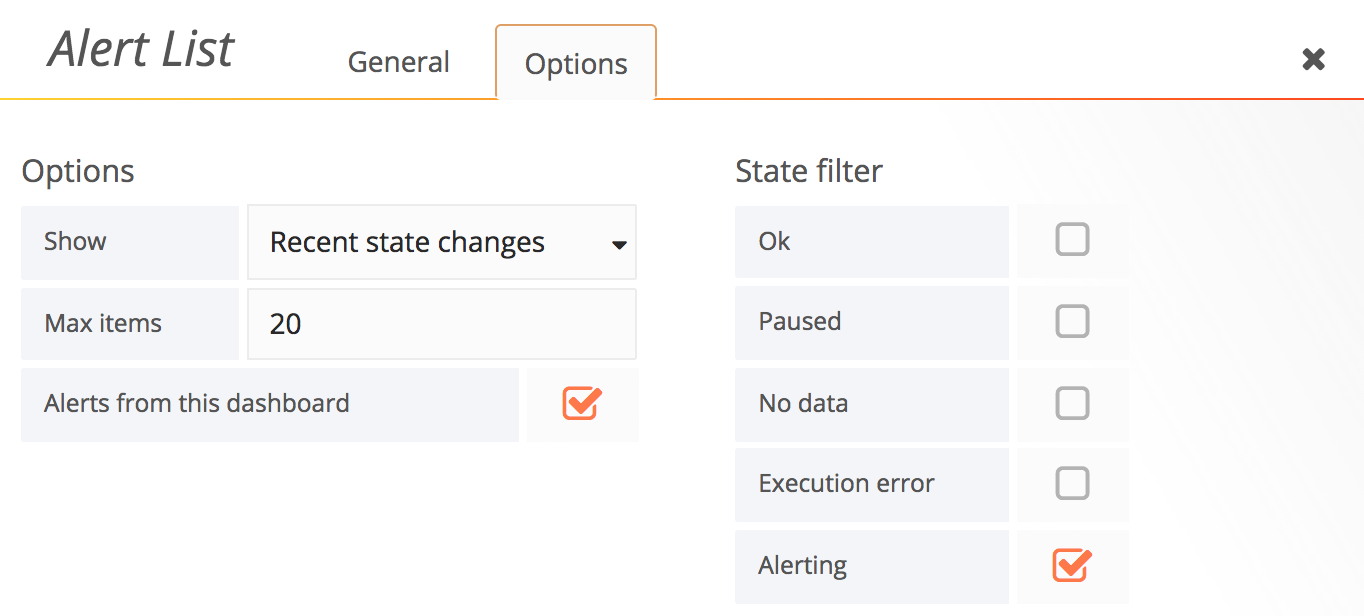Select the Ok row label
Viewport: 1364px width, 616px height.
coord(774,241)
